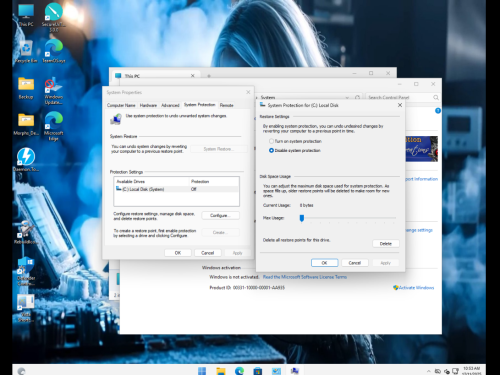The height and width of the screenshot is (375, 500).
Task: Open the Hardware tab
Action: (148, 105)
